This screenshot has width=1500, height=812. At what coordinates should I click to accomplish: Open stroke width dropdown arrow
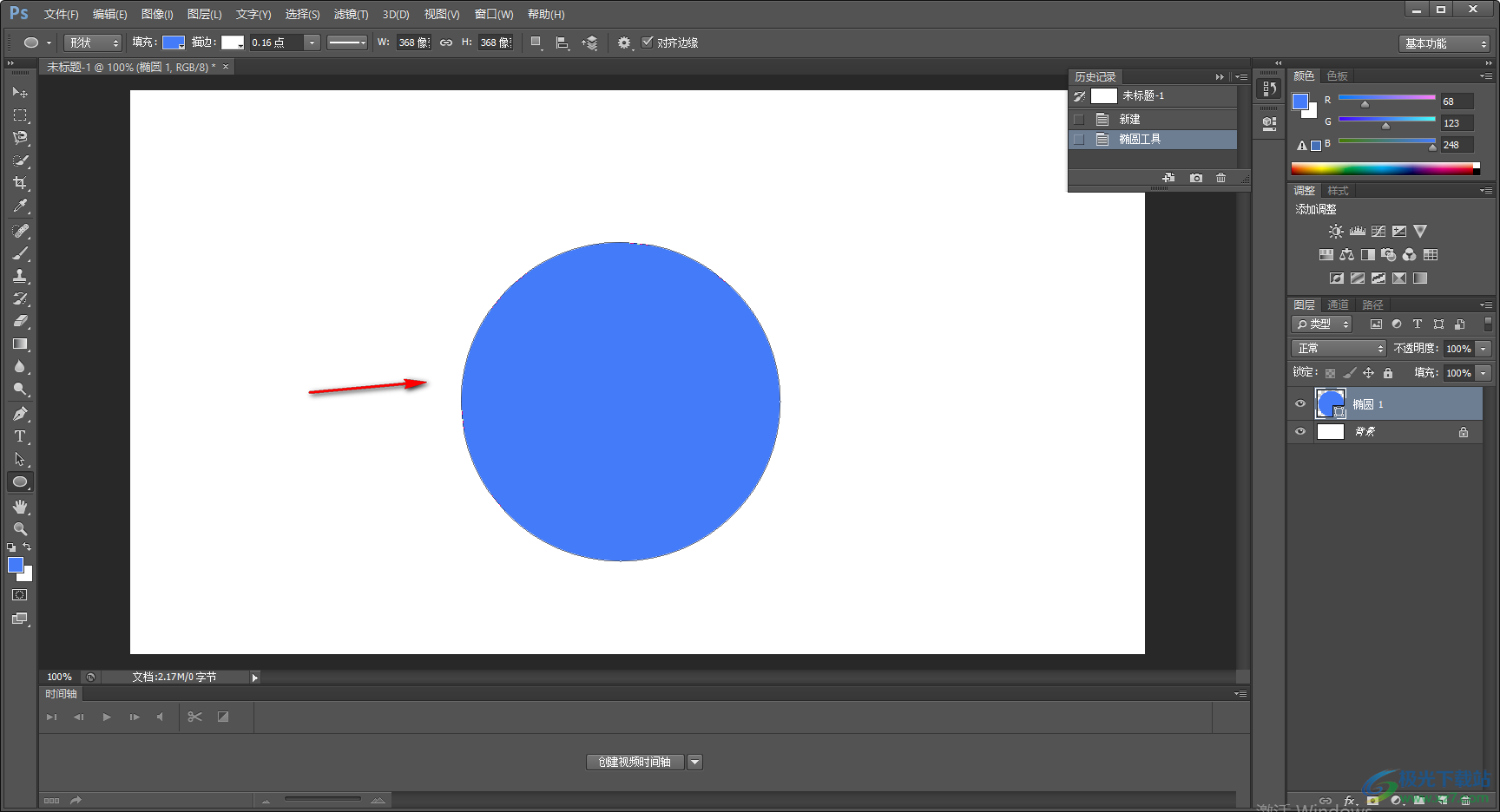pos(312,43)
